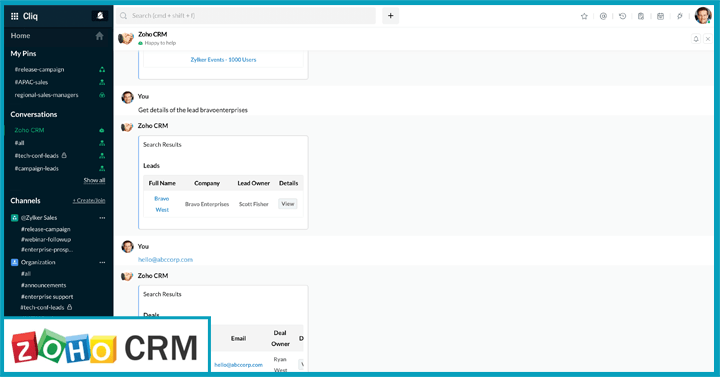
Task: Click icon beside regional-sales-managers pin
Action: (102, 95)
